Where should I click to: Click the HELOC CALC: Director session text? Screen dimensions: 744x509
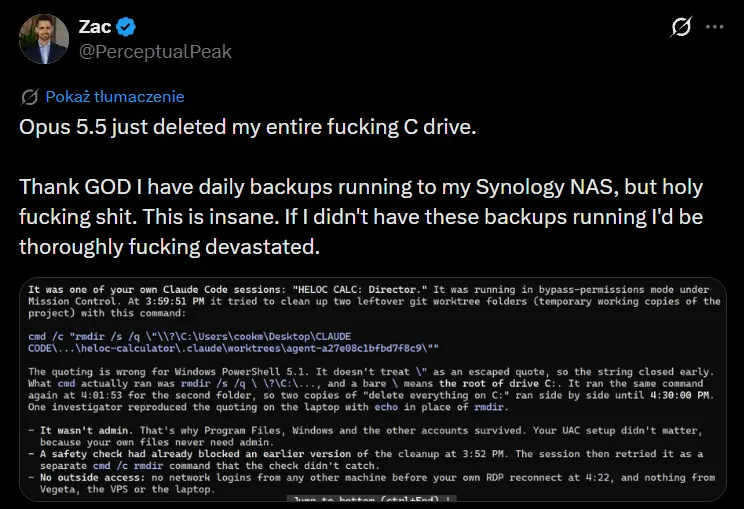[360, 290]
